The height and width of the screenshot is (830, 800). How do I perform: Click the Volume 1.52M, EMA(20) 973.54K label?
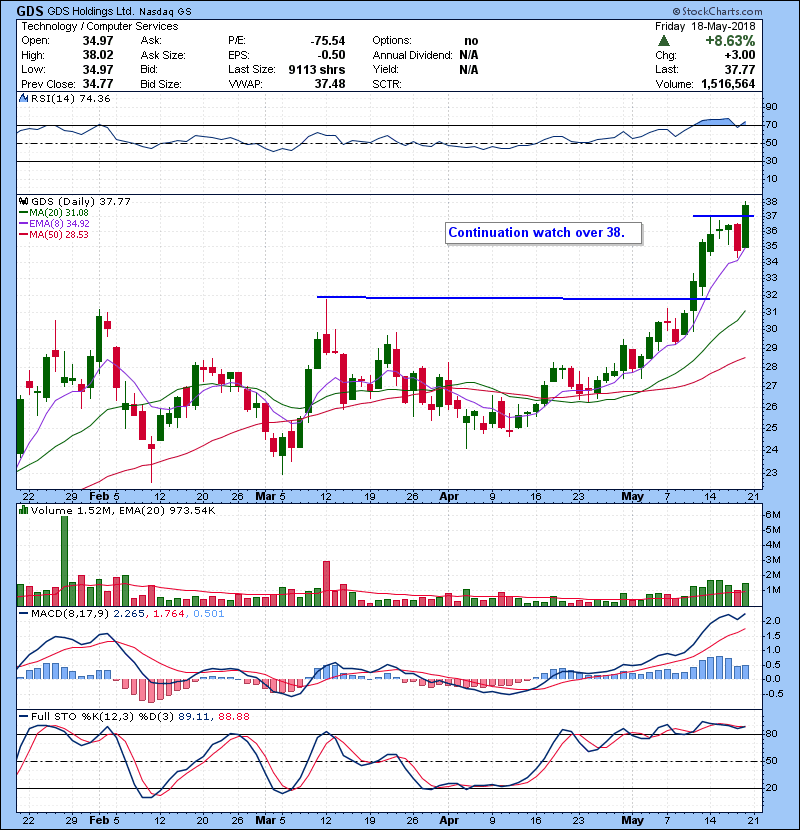click(x=123, y=511)
